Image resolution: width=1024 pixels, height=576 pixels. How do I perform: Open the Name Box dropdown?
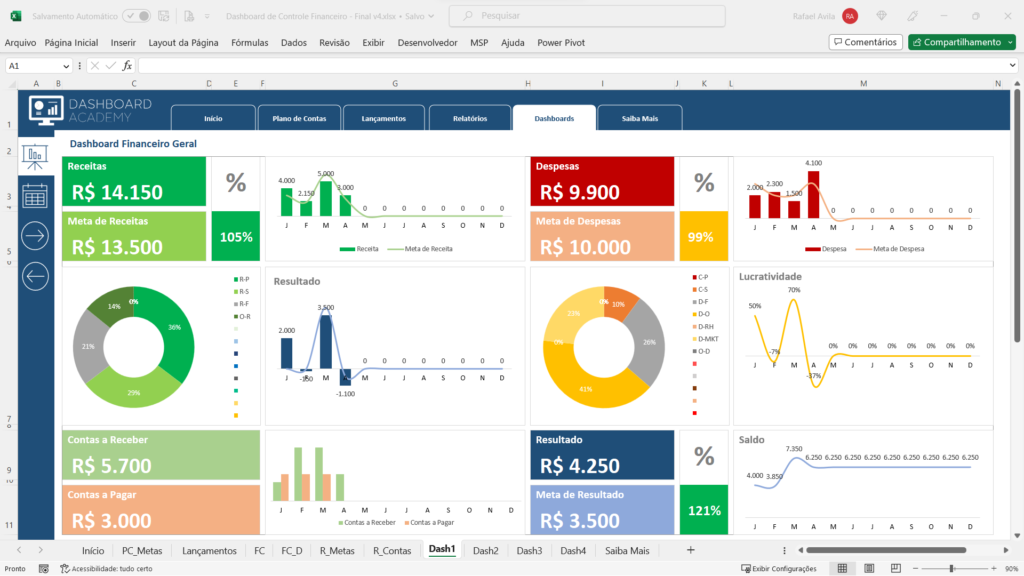click(x=66, y=65)
